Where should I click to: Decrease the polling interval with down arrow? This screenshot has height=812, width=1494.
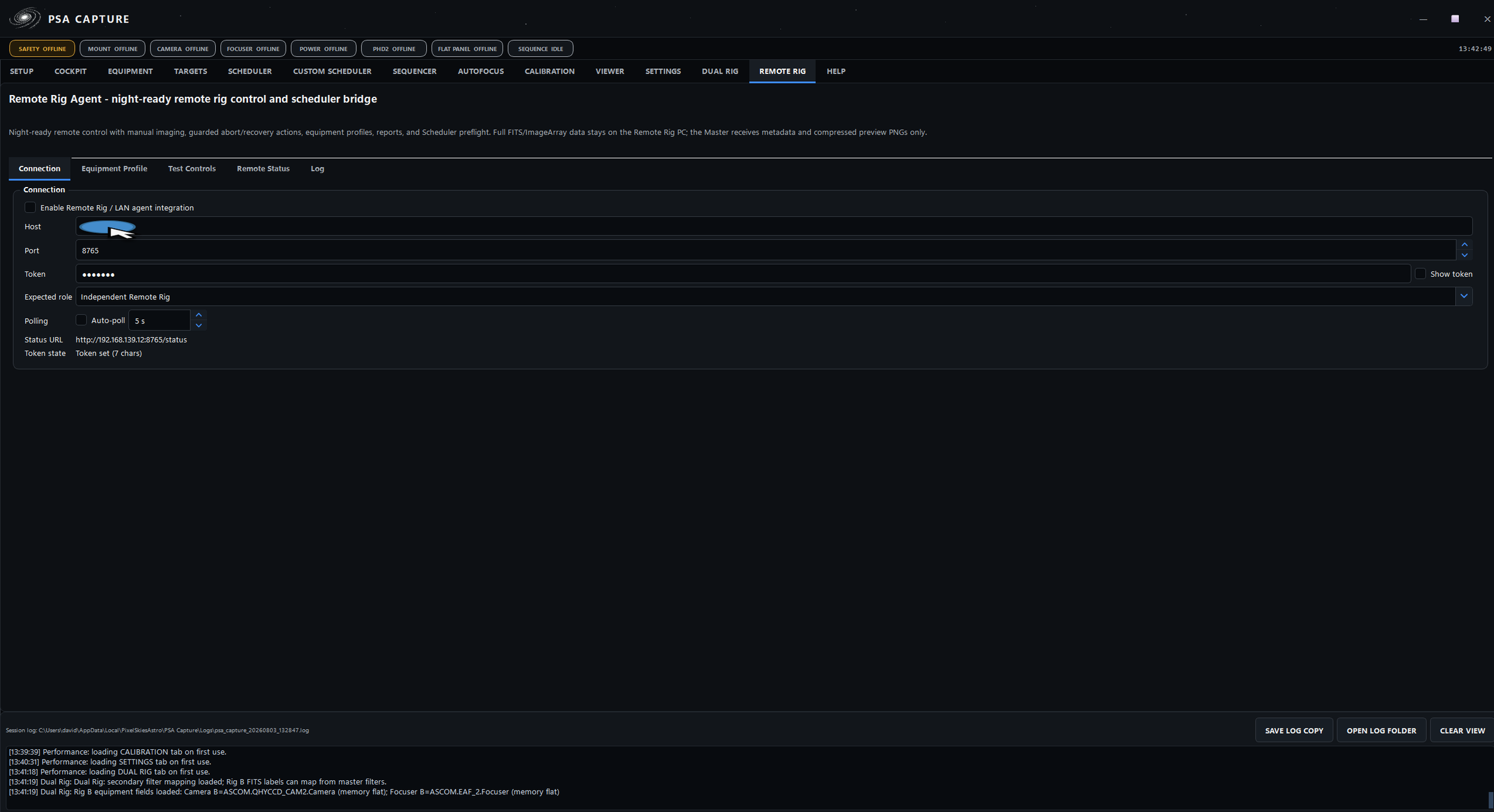[199, 326]
